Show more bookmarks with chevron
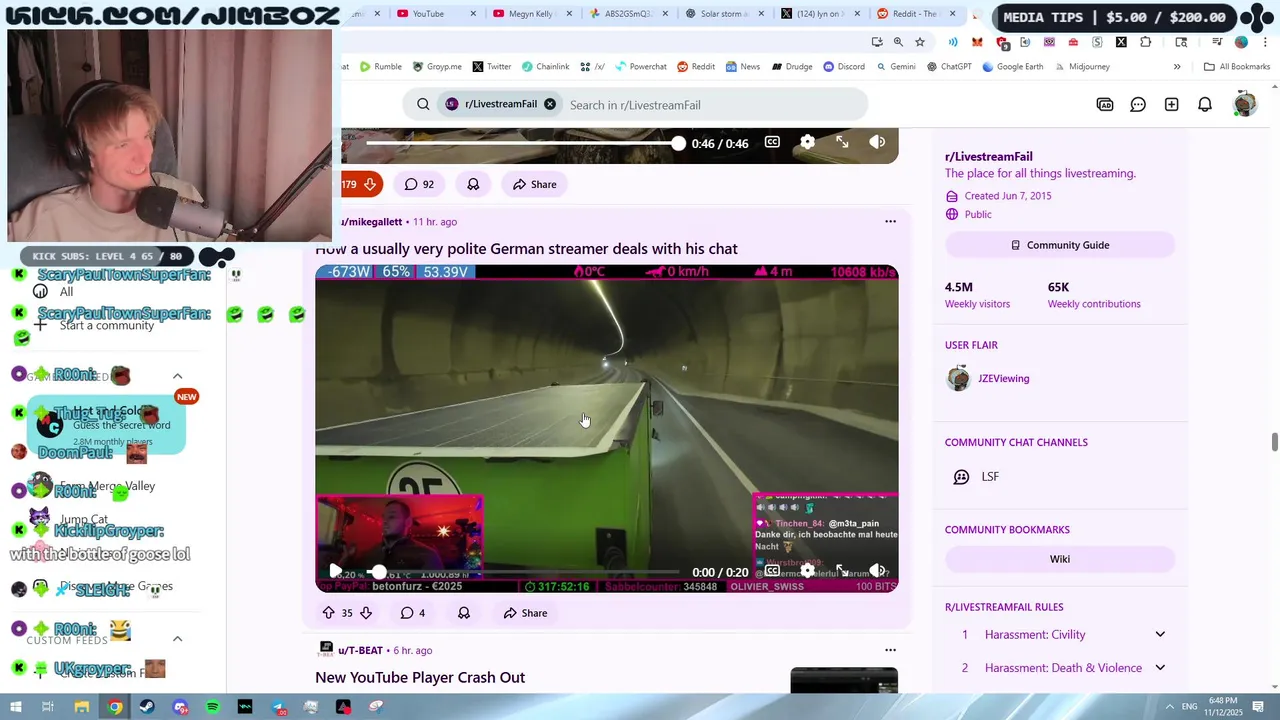 [1177, 67]
